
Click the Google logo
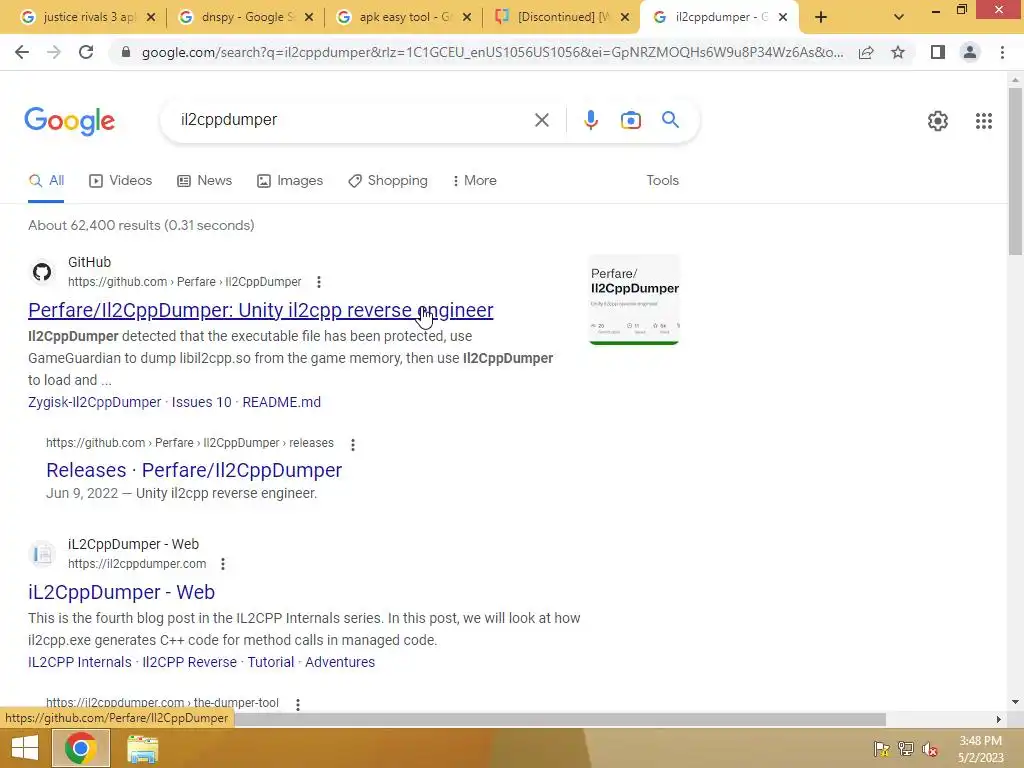[70, 121]
